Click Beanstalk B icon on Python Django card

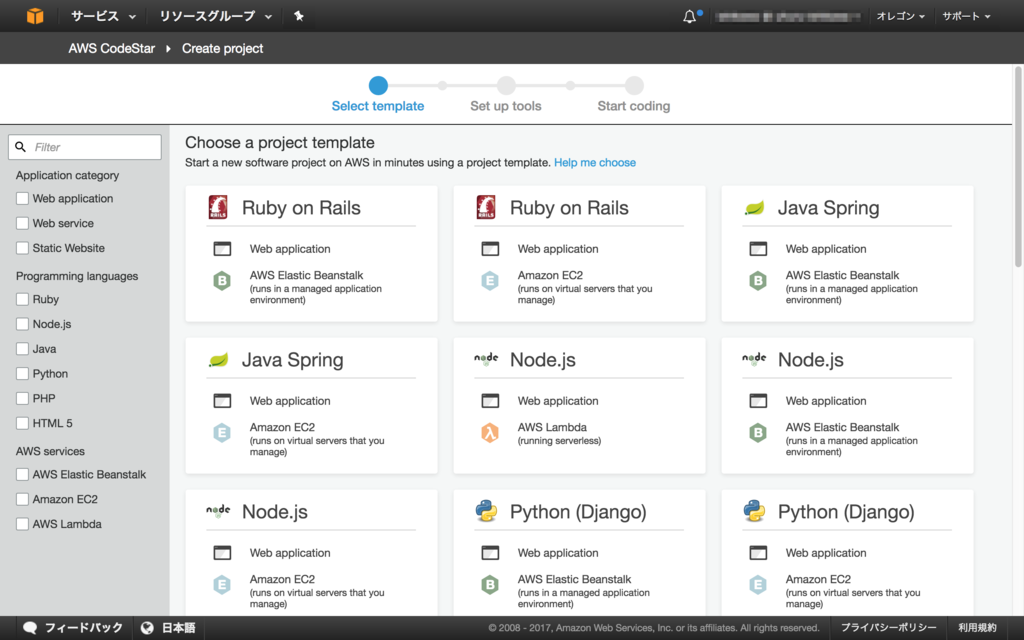pos(490,584)
